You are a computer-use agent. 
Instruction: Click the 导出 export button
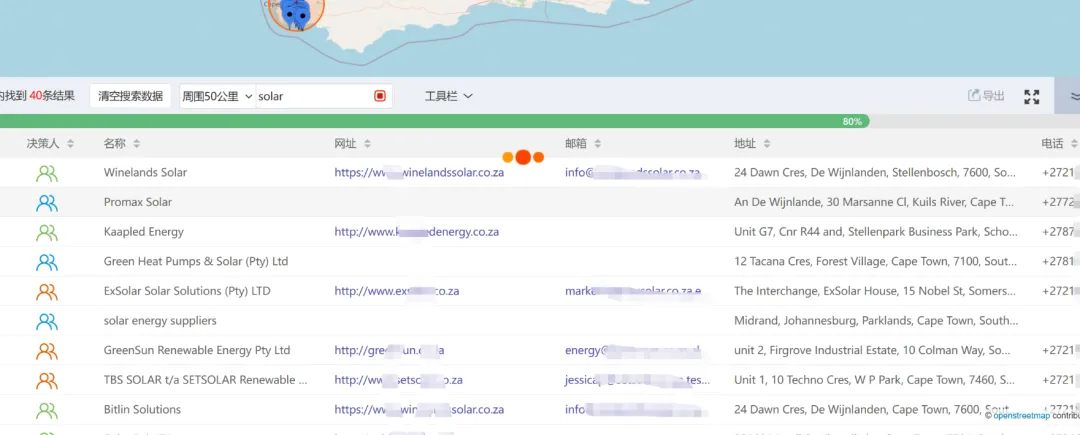pos(986,96)
